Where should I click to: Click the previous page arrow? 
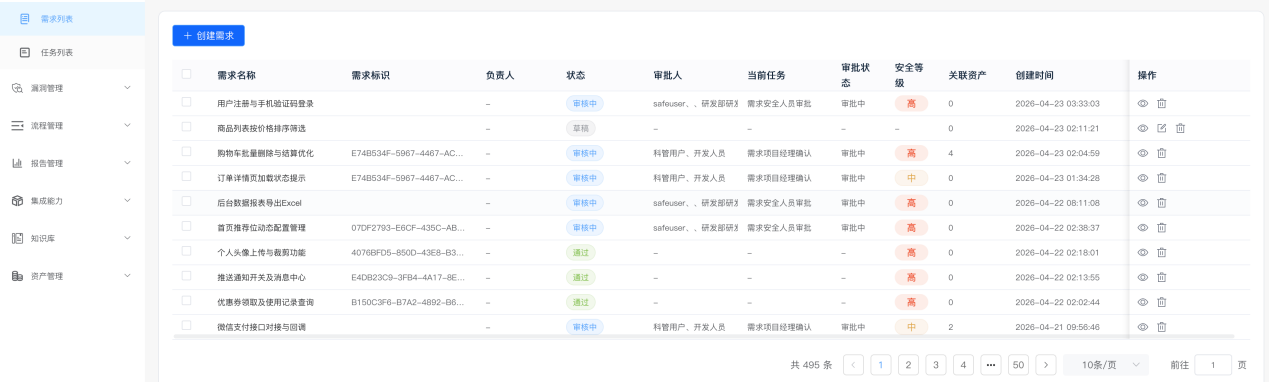point(854,365)
